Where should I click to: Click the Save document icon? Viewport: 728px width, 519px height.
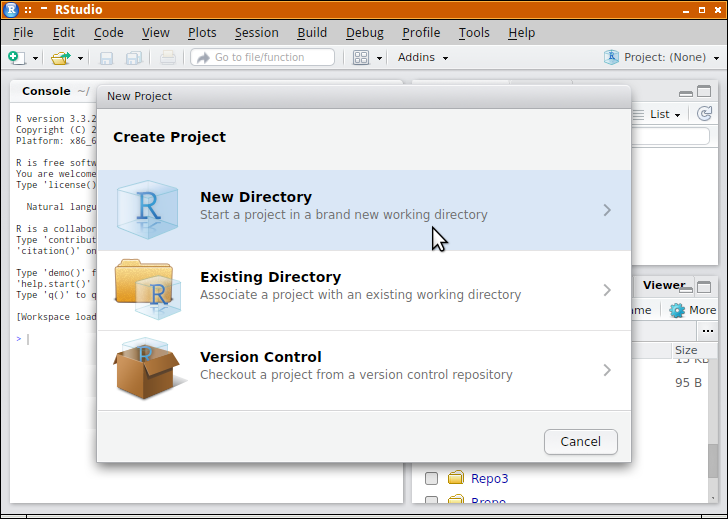coord(106,58)
